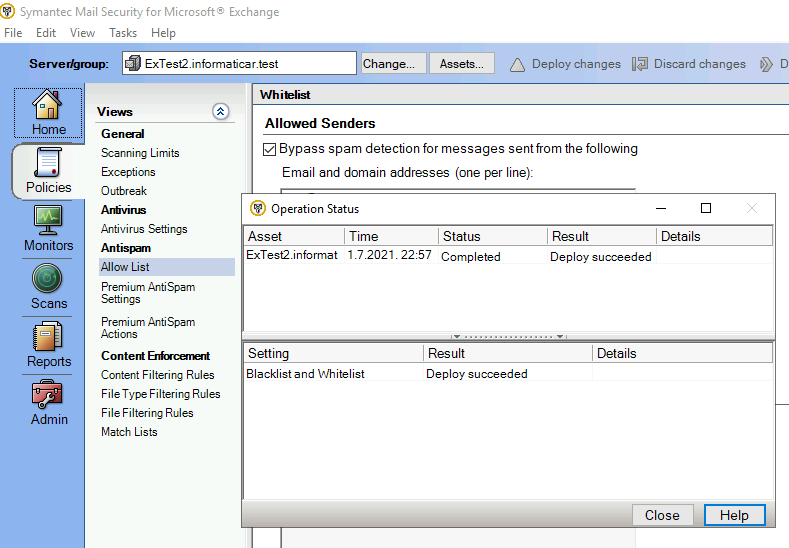
Task: Click the Server/group input field
Action: point(239,63)
